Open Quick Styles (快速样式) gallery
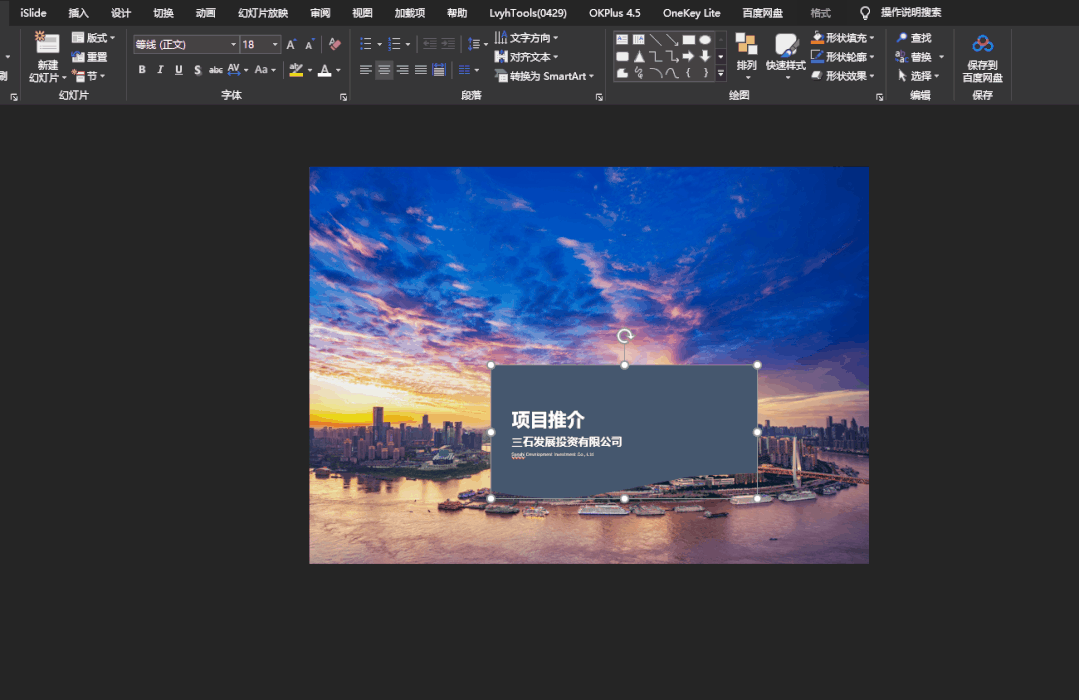 coord(785,55)
